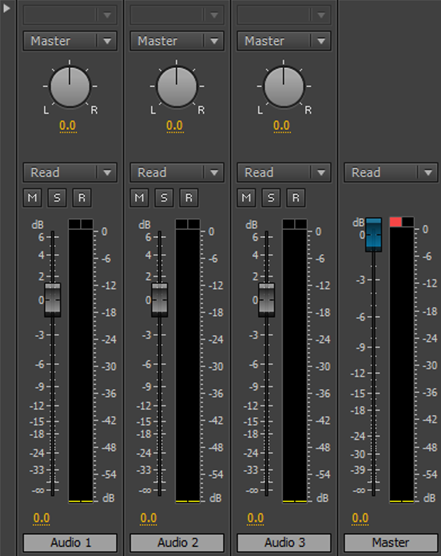The height and width of the screenshot is (556, 441).
Task: Mute the Audio 1 track
Action: 33,198
